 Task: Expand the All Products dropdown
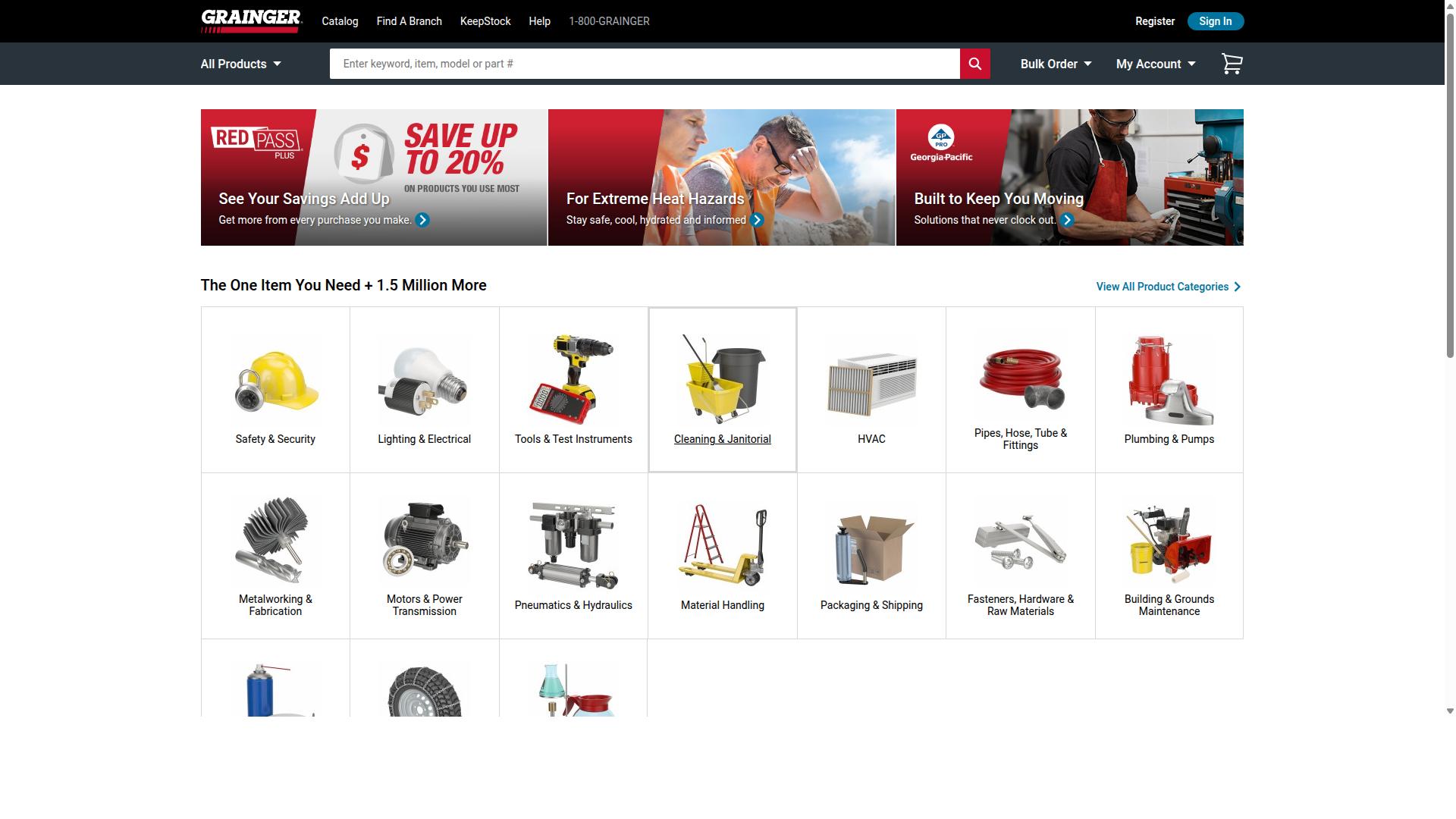coord(240,64)
